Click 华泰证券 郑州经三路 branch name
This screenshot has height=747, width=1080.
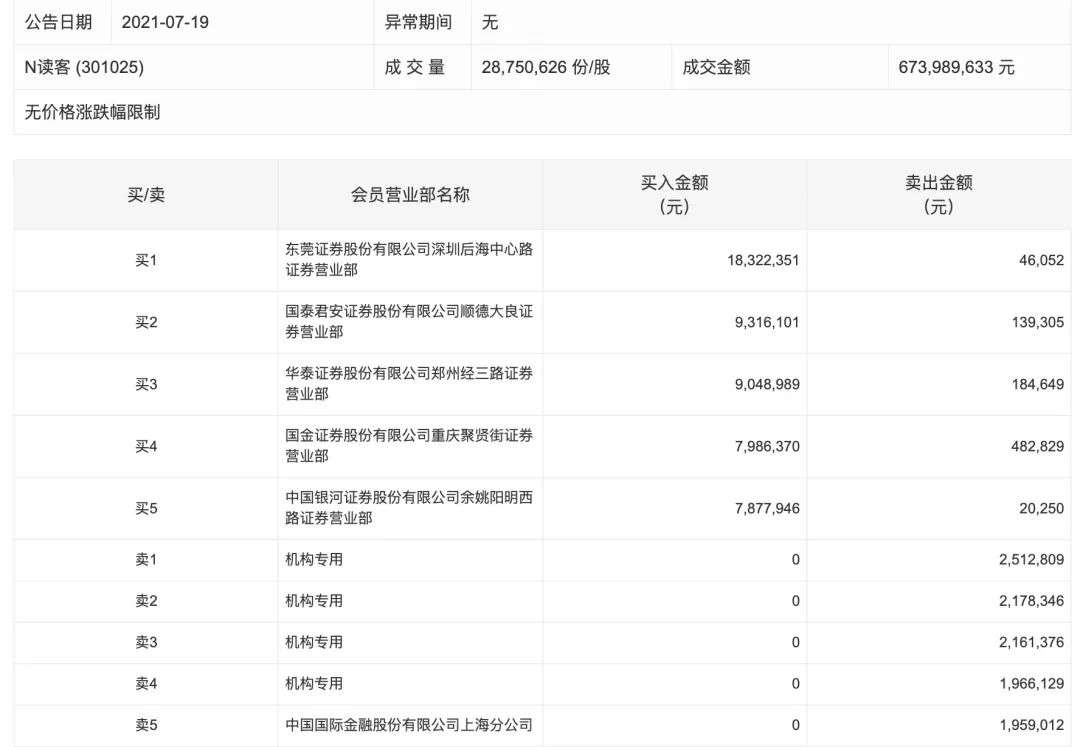click(409, 383)
